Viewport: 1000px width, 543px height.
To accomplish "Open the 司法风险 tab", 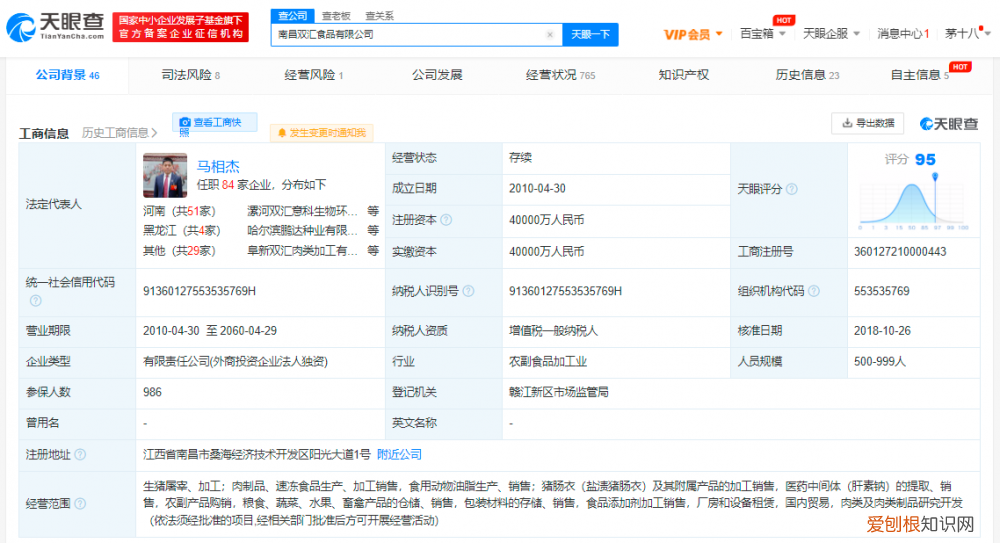I will tap(190, 75).
